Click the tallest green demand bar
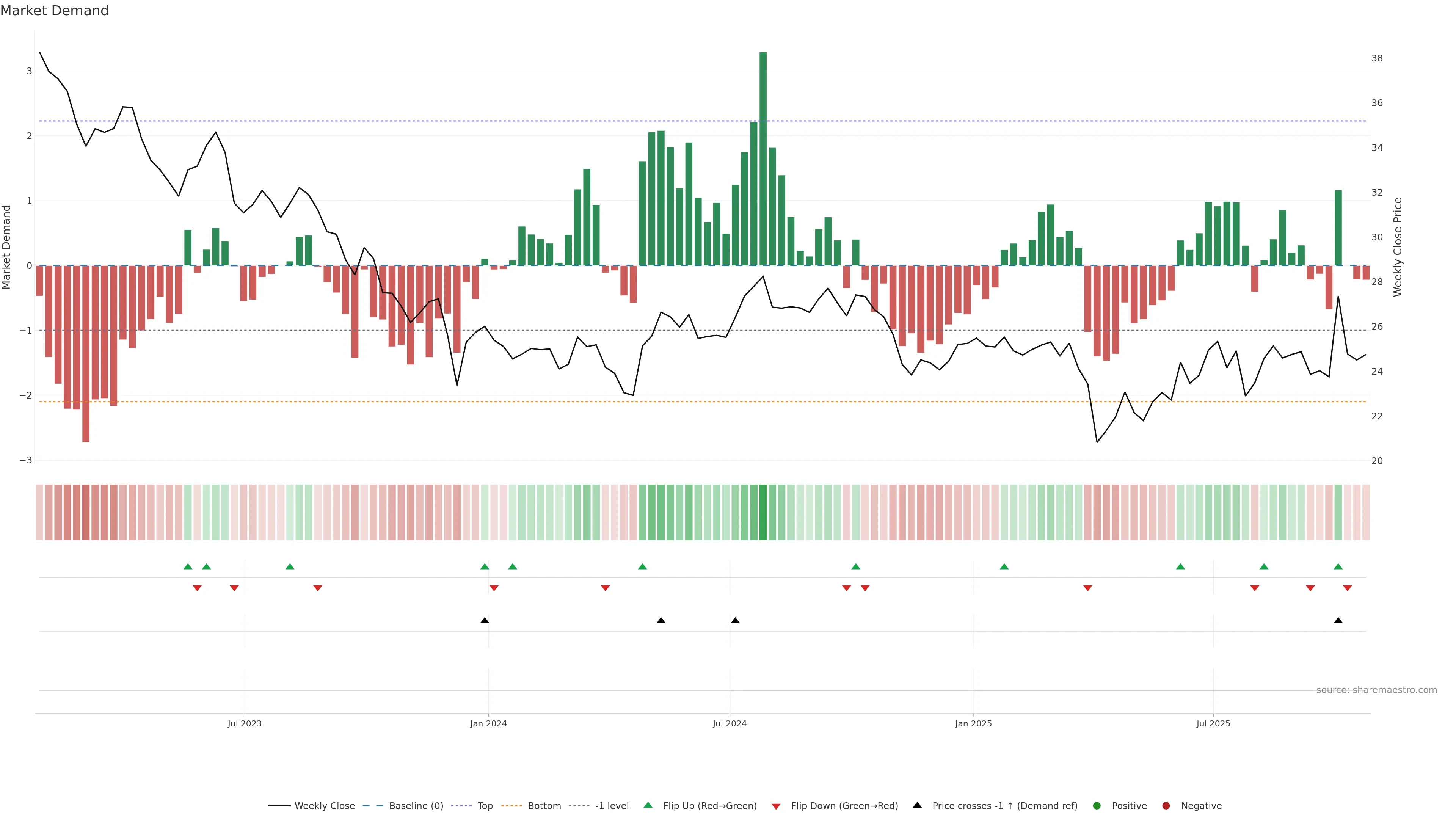Screen dimensions: 1456x819 click(763, 158)
